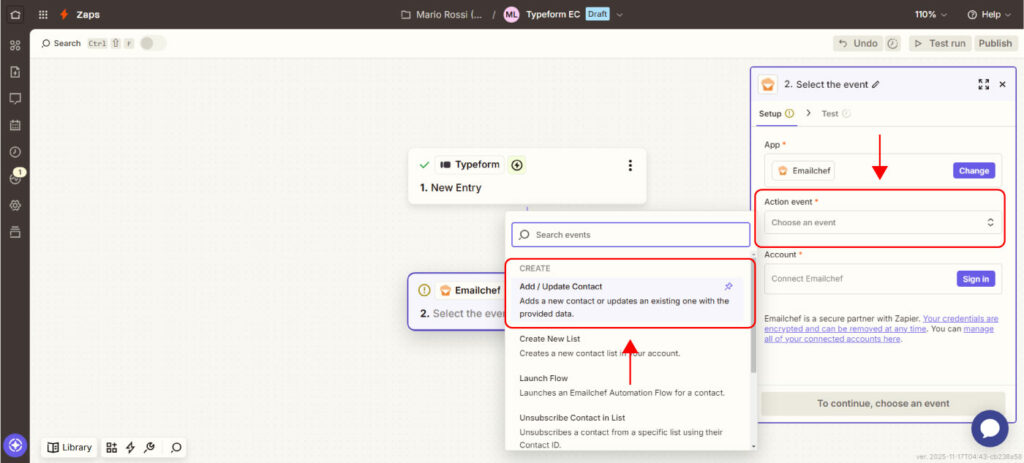Click the lightning bolt icon in bottom toolbar
Screen dimensions: 1024x463
point(130,447)
